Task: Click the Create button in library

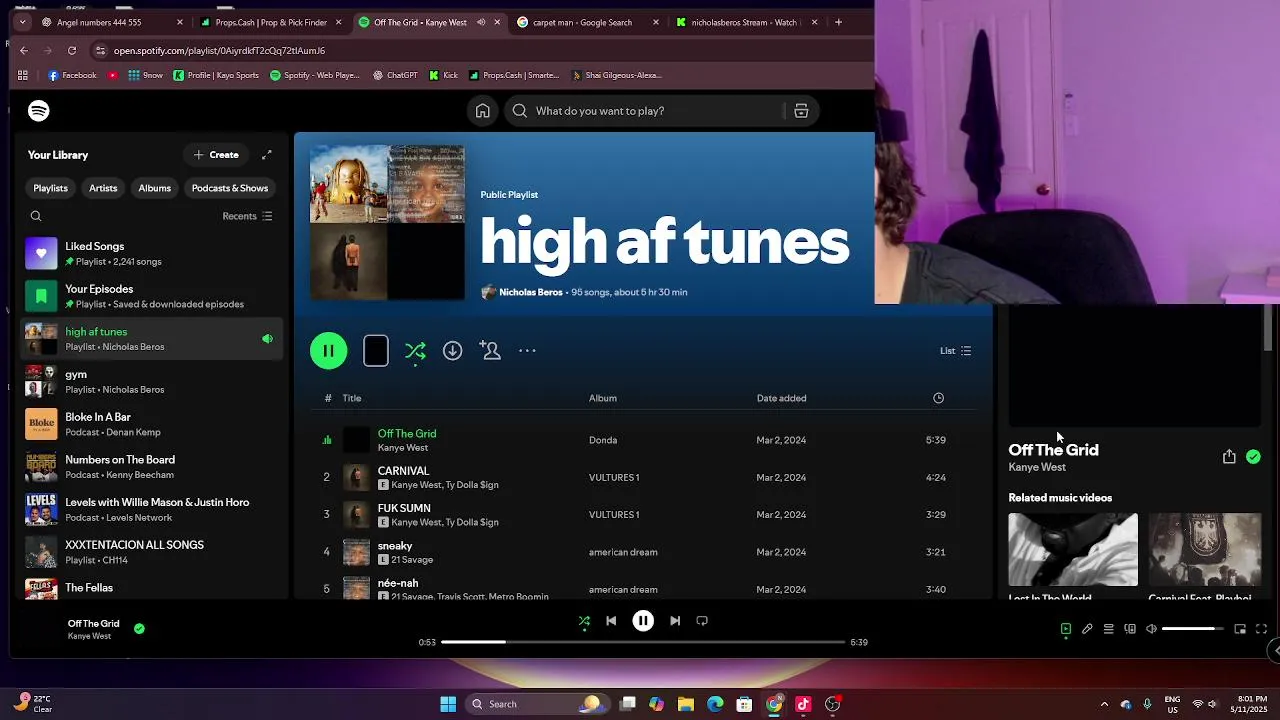Action: [x=216, y=155]
